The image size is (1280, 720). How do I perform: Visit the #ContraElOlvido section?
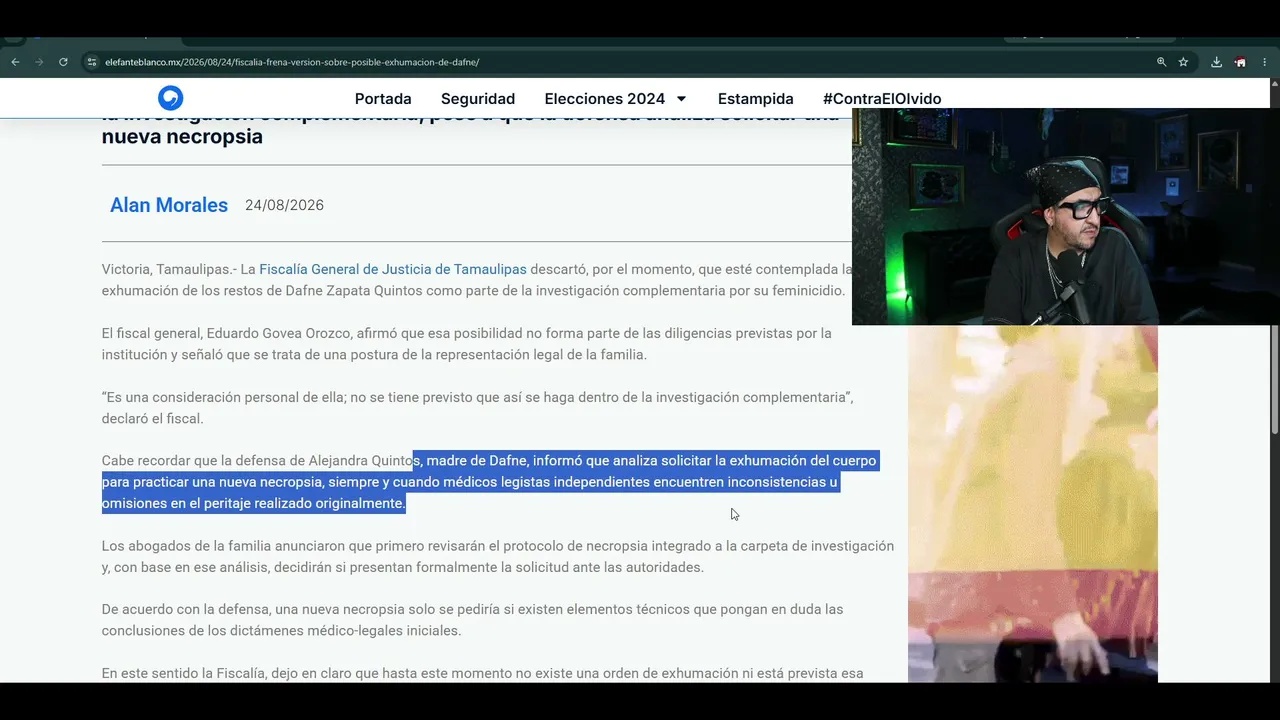point(882,99)
